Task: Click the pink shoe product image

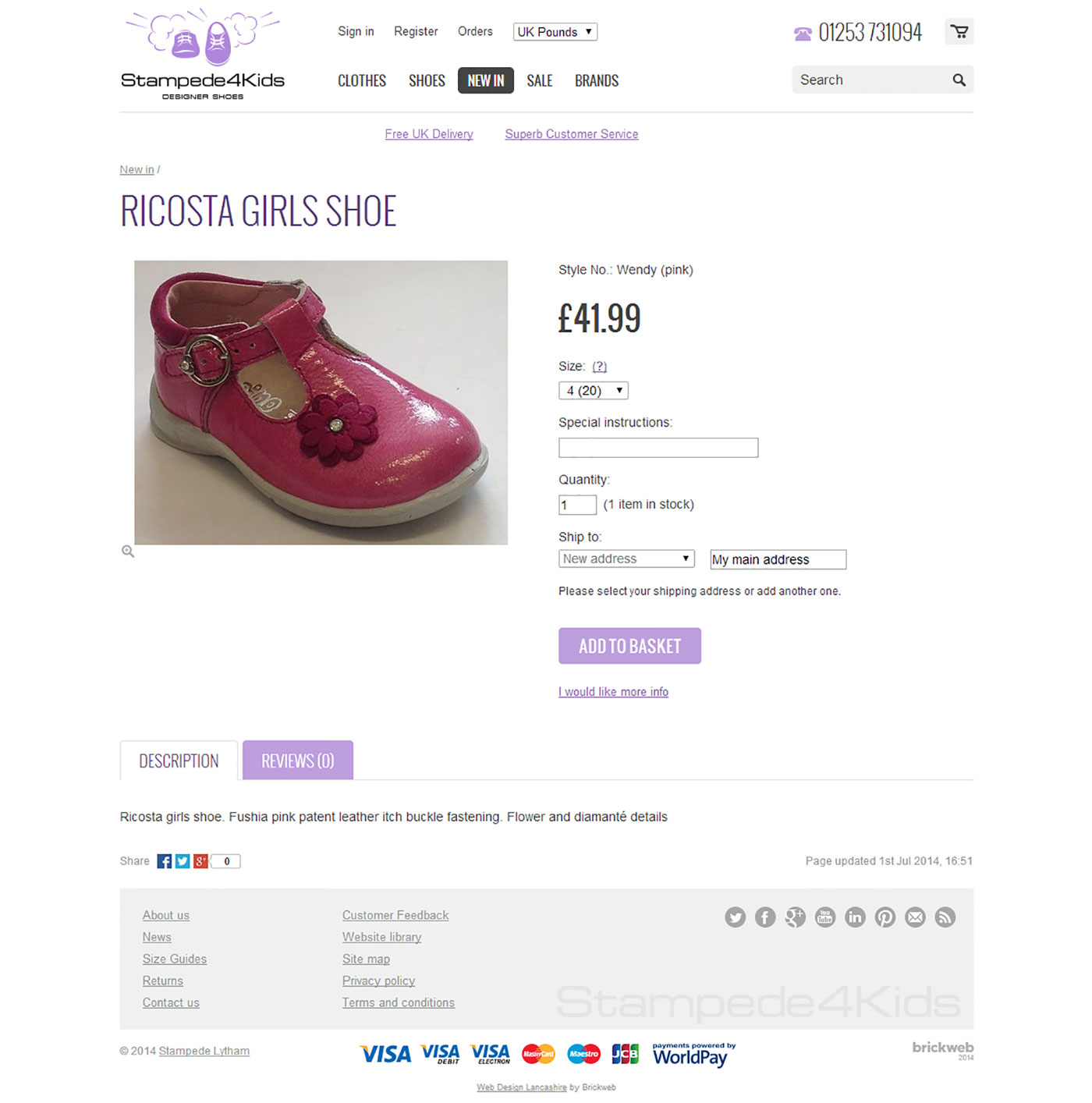Action: tap(321, 403)
